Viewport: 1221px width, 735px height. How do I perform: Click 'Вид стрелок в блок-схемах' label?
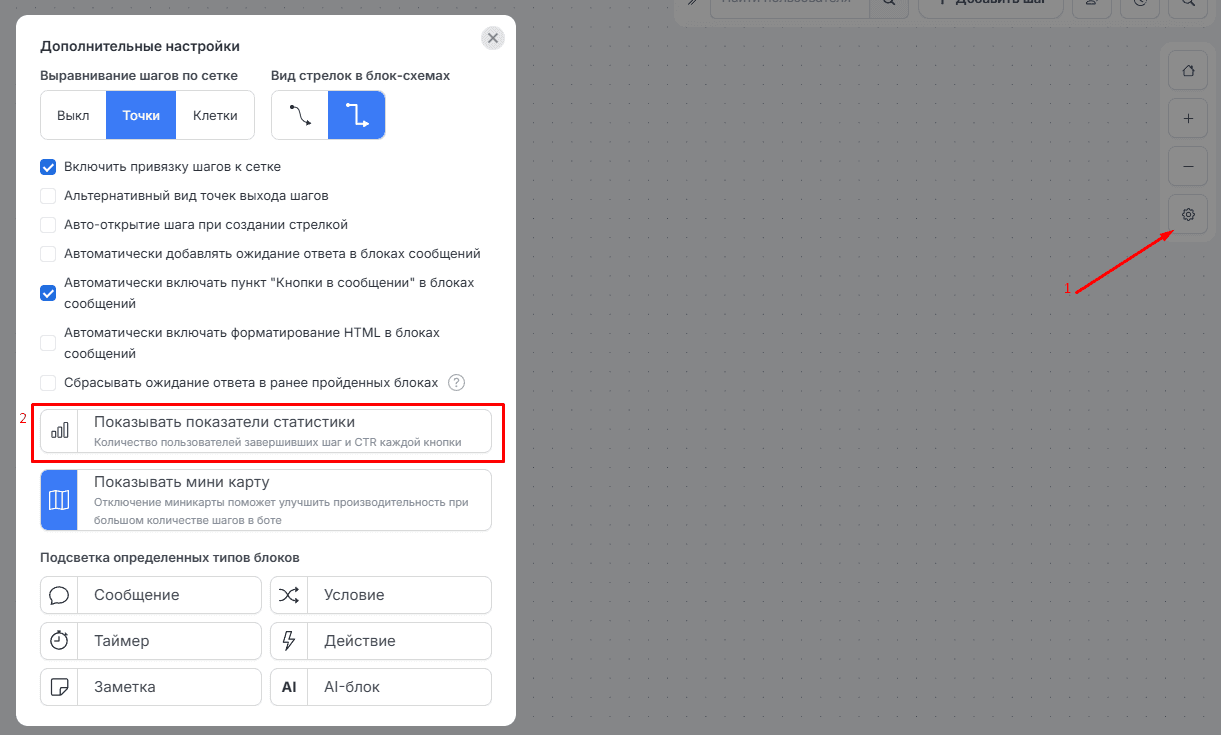pyautogui.click(x=361, y=75)
